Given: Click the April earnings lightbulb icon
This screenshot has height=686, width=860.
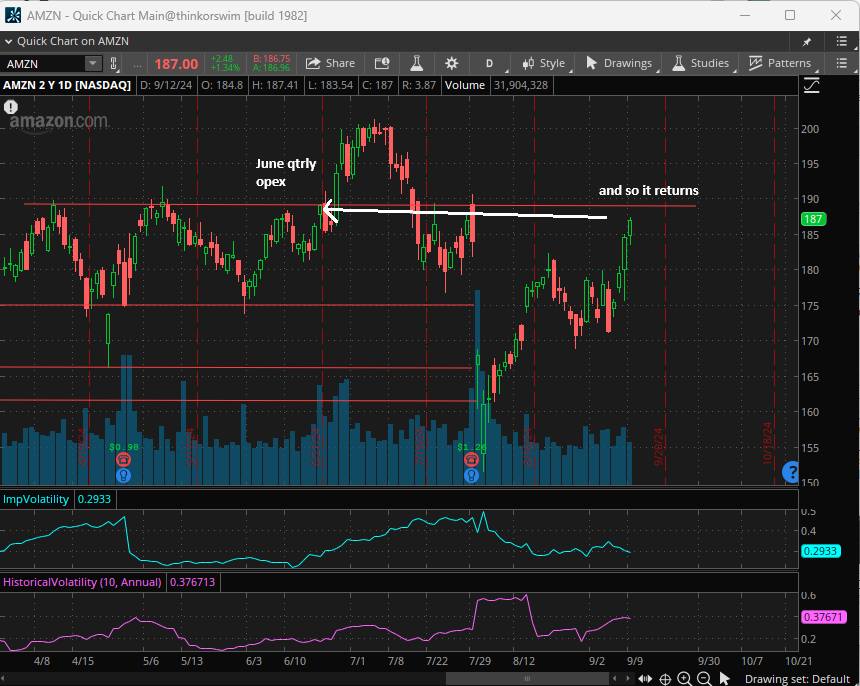Looking at the screenshot, I should coord(124,475).
